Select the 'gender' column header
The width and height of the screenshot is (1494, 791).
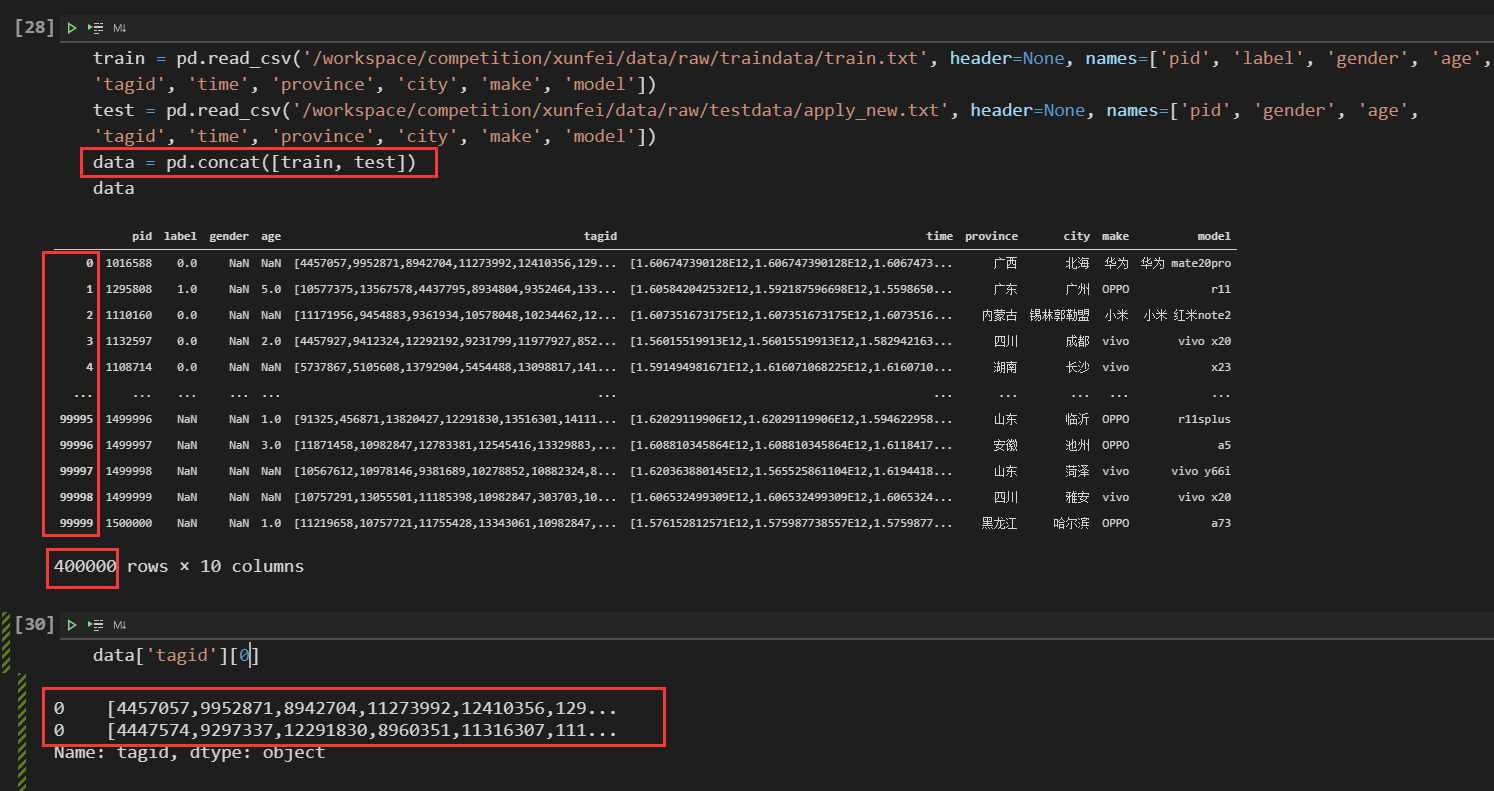[229, 237]
